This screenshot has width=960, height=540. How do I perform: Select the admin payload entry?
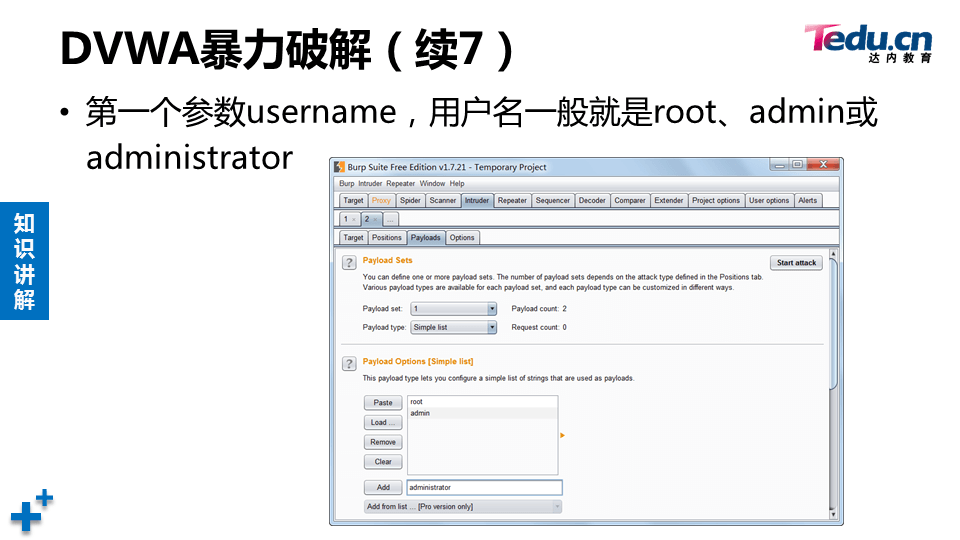click(x=482, y=413)
